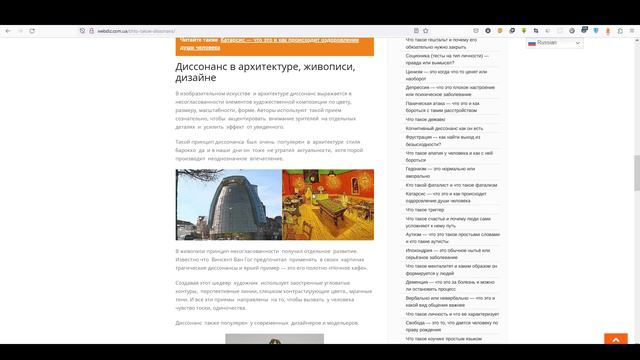Show site security via padlock icon

point(91,31)
